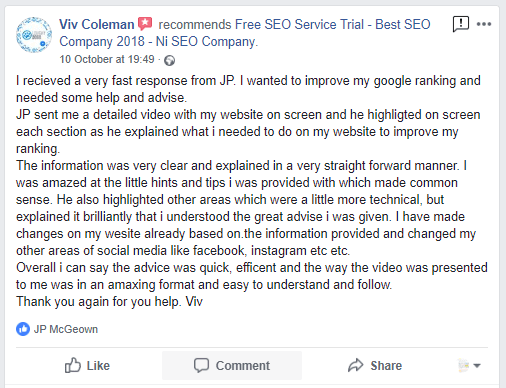Click the Like text label

98,366
